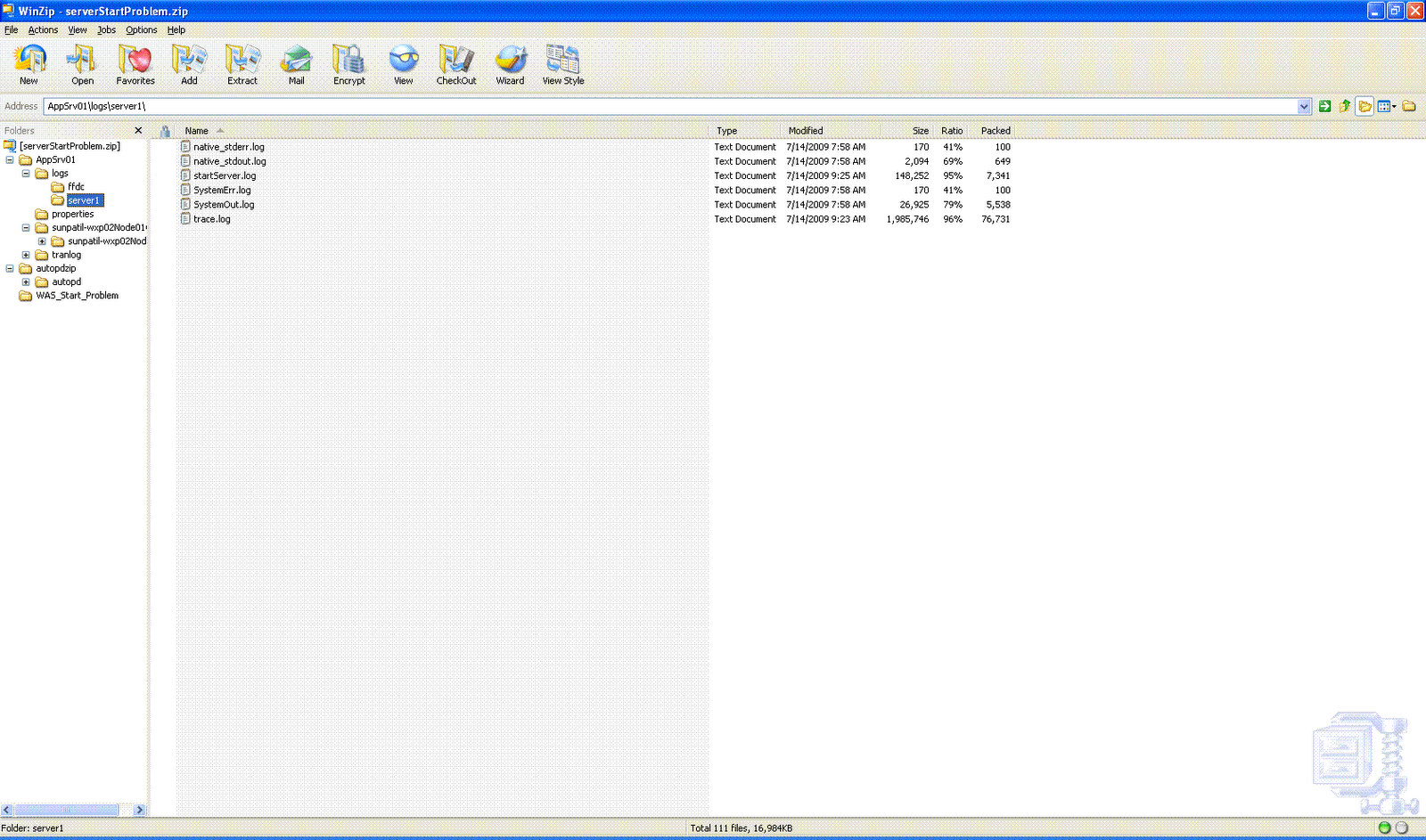Select the startServer.log file
Screen dimensions: 1426x840
(x=225, y=176)
